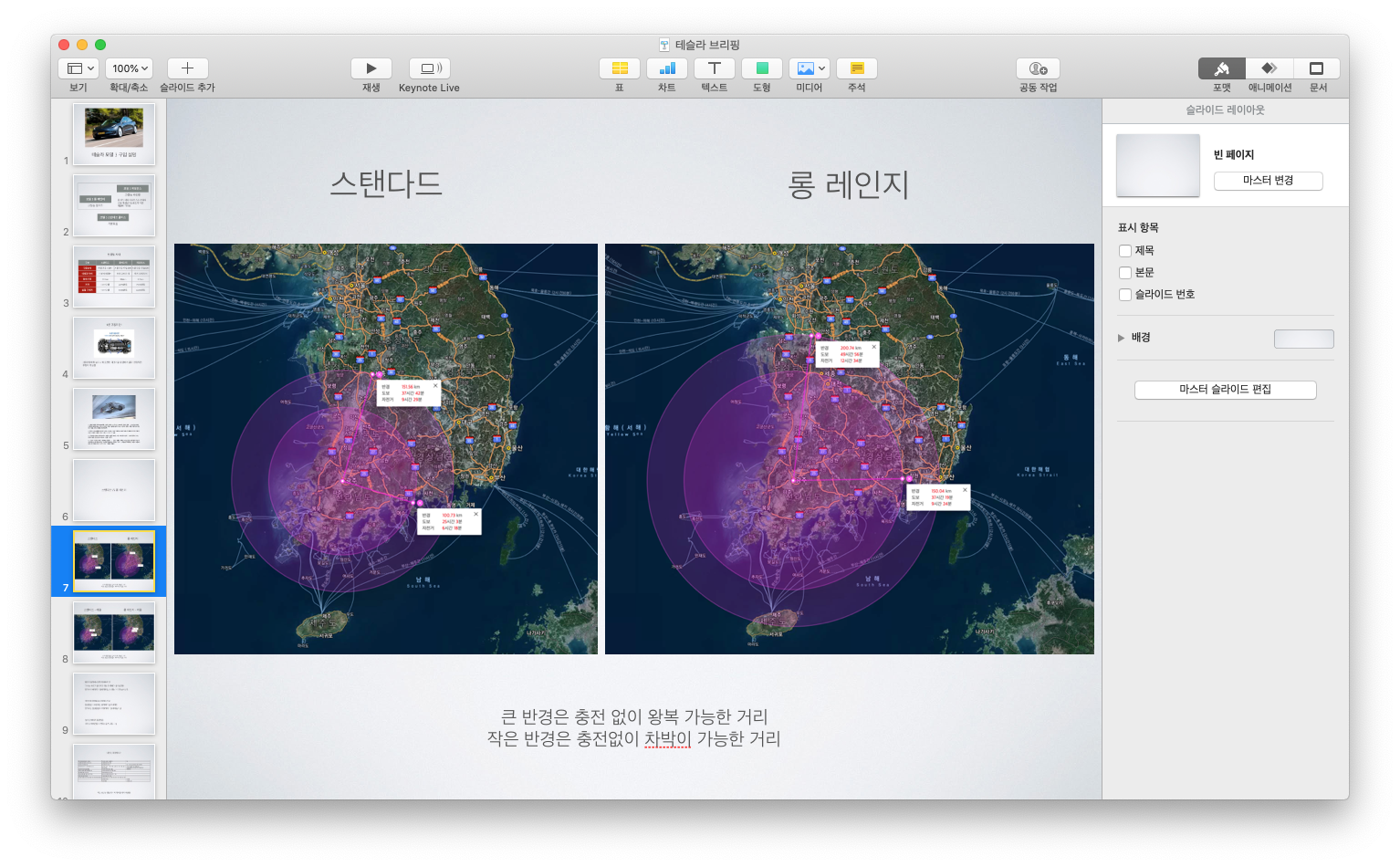Add a new slide with plus button
Image resolution: width=1400 pixels, height=867 pixels.
[x=187, y=68]
